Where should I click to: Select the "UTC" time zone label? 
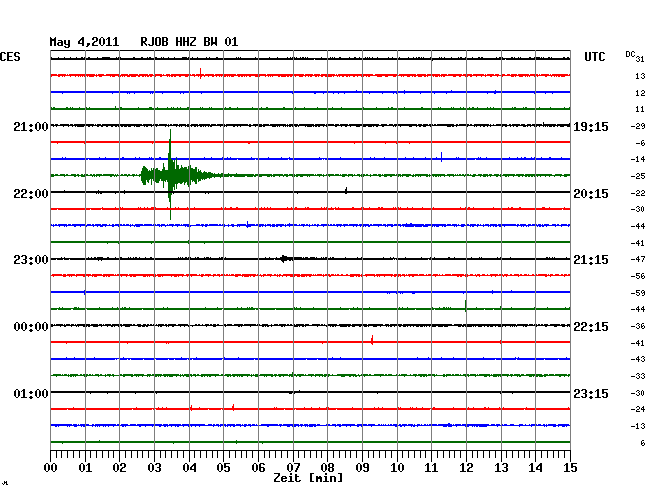point(594,57)
